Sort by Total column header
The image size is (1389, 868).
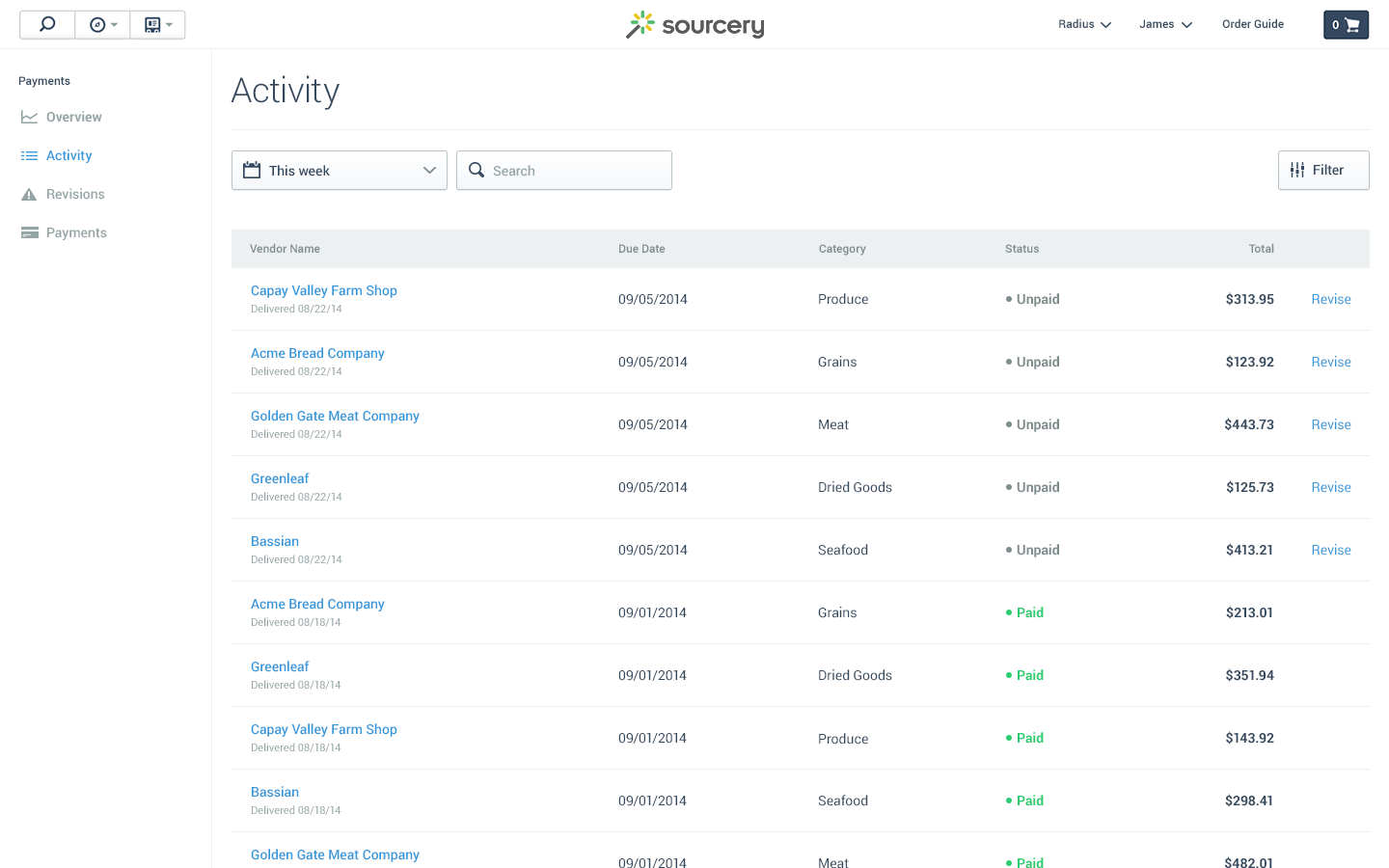[x=1261, y=249]
